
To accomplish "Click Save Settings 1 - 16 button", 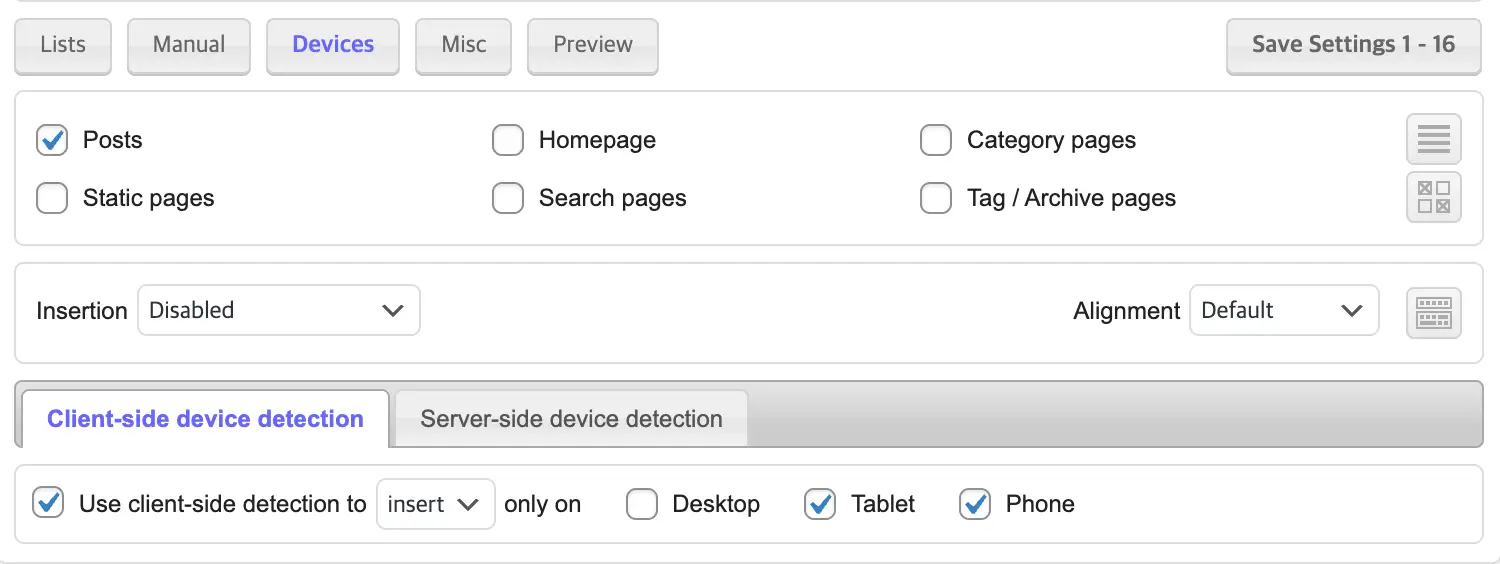I will click(x=1353, y=45).
